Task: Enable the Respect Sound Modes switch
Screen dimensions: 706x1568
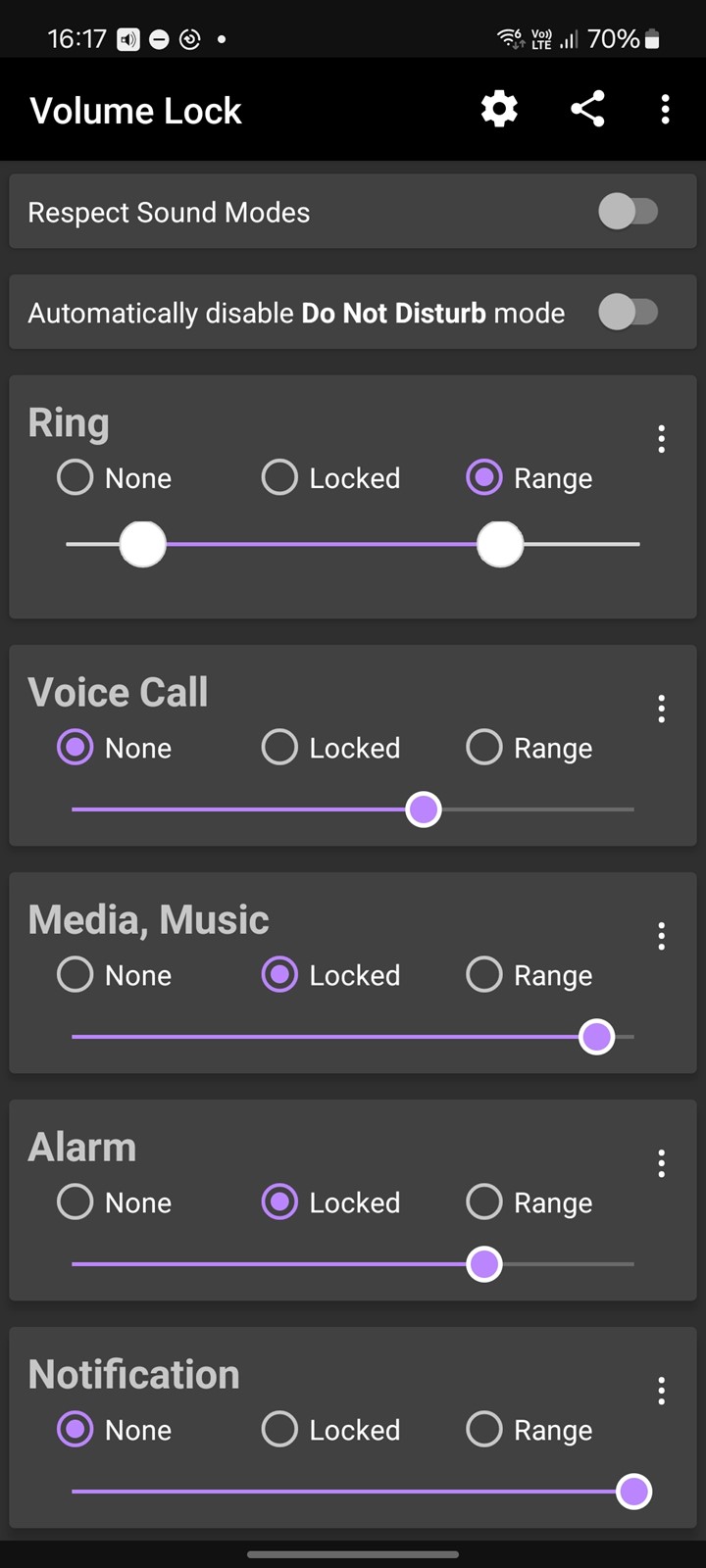Action: [629, 212]
